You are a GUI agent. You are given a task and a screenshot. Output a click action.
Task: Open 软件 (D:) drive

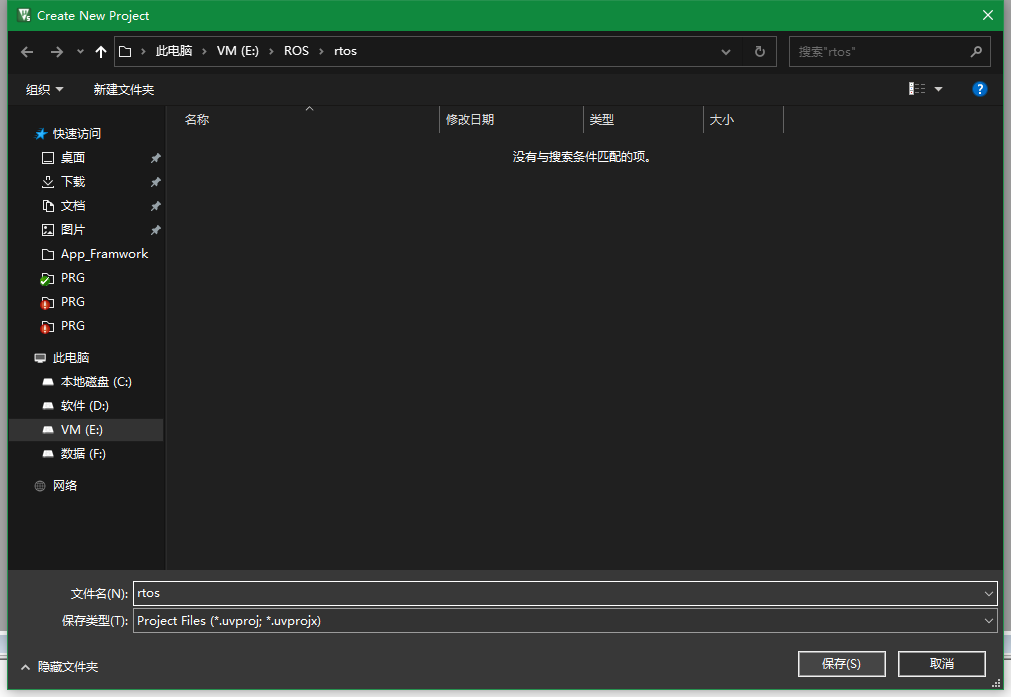click(x=84, y=406)
